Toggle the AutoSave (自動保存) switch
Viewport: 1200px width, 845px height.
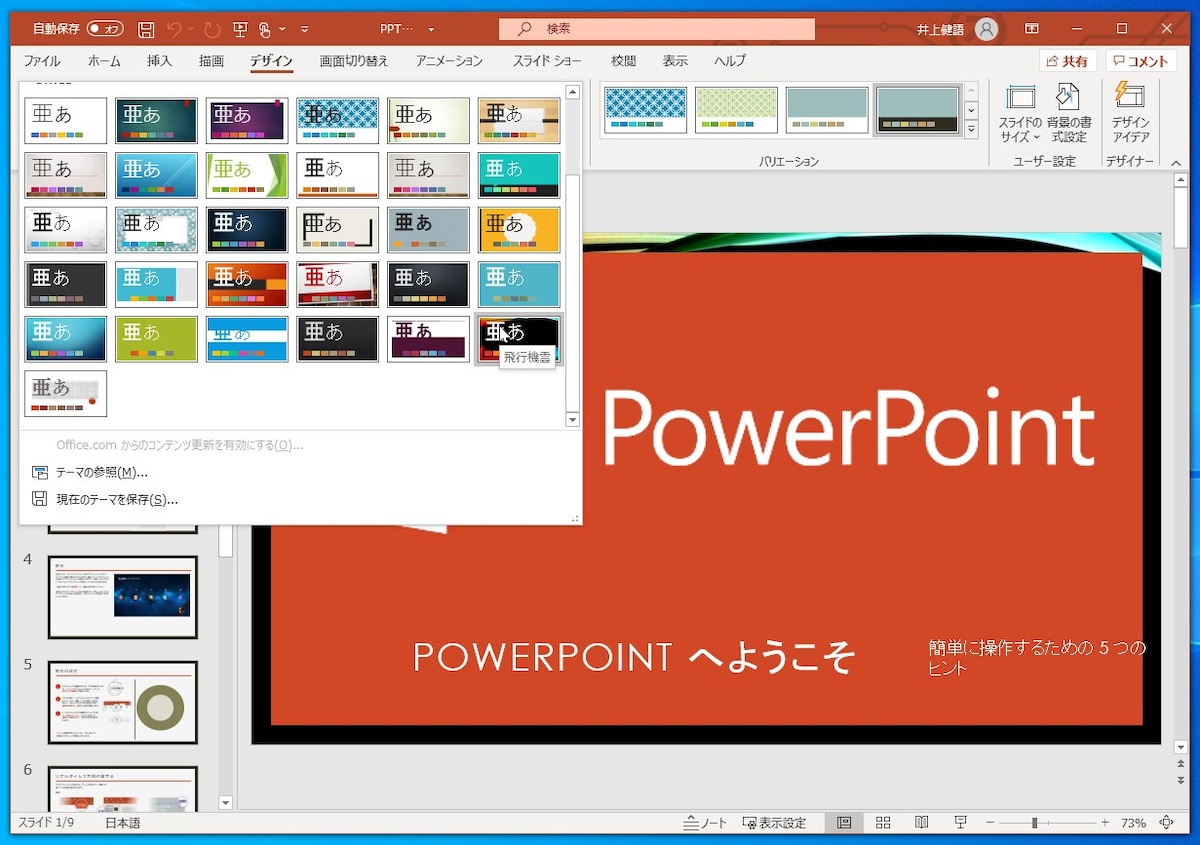105,29
